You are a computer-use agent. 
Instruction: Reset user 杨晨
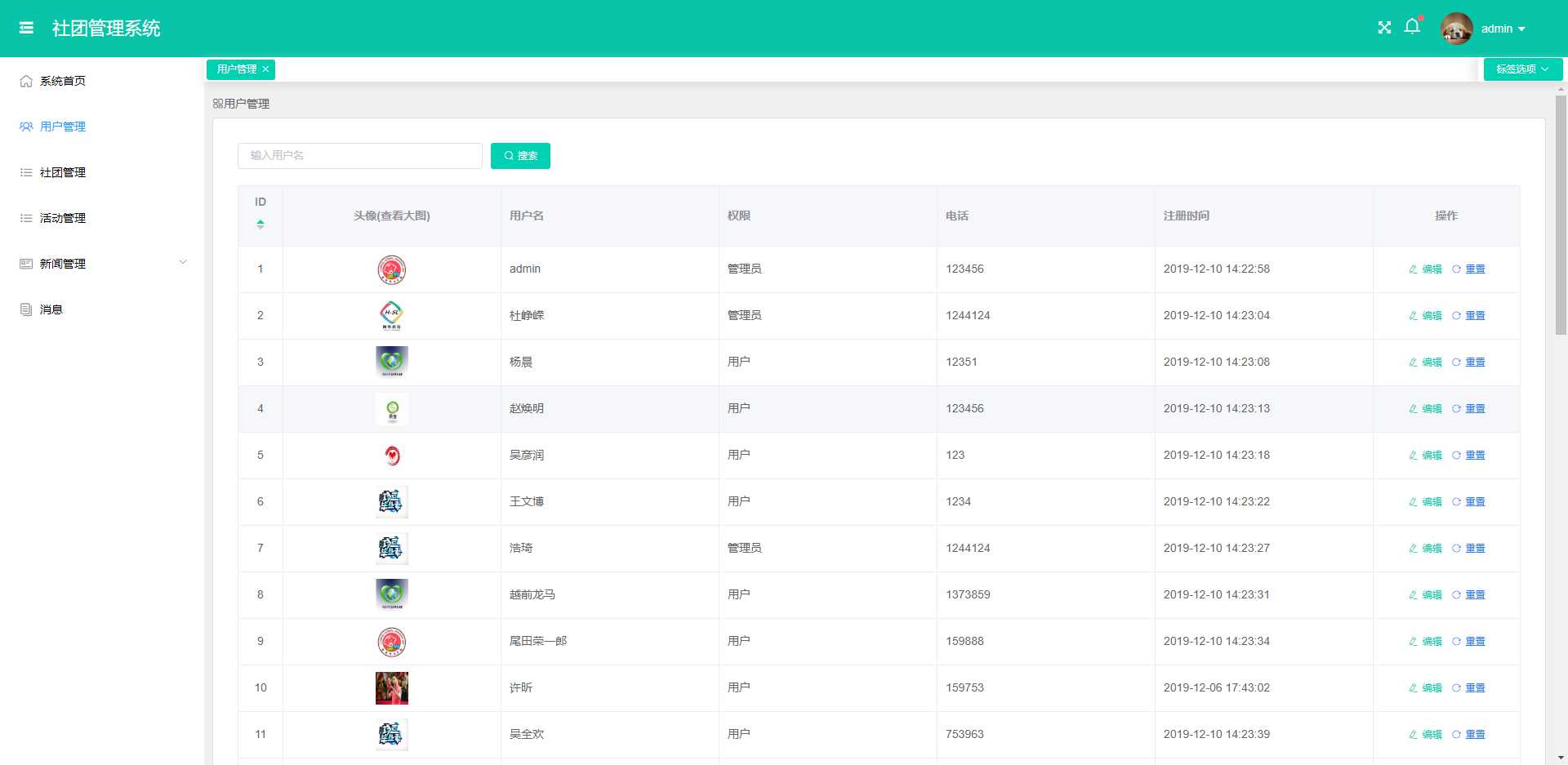pos(1468,362)
